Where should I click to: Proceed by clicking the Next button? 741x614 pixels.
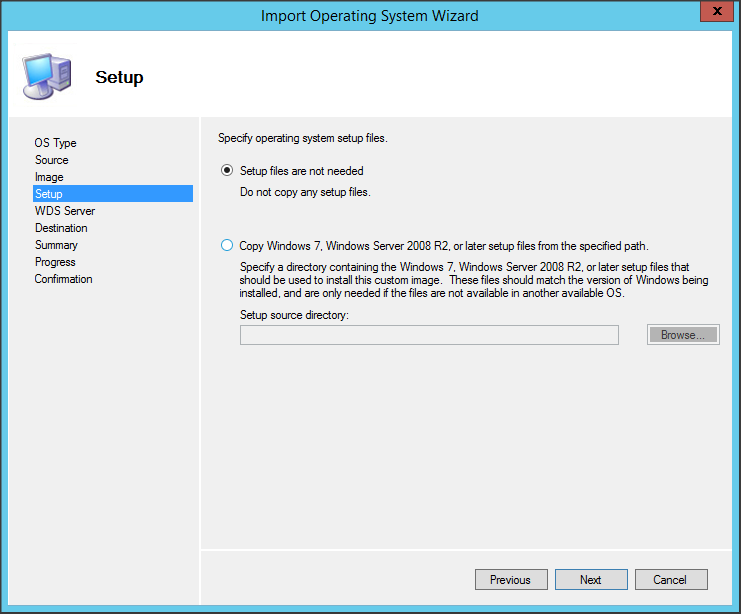590,580
